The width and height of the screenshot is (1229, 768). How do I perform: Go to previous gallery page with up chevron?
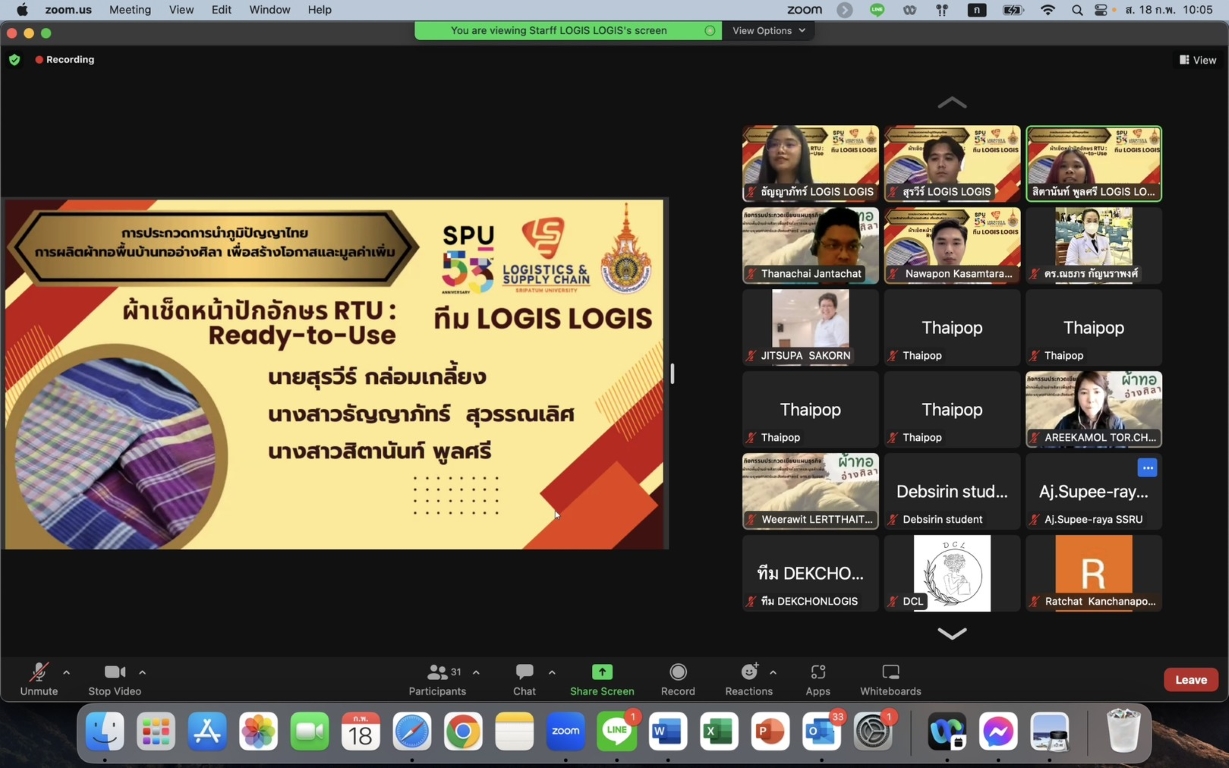tap(952, 103)
